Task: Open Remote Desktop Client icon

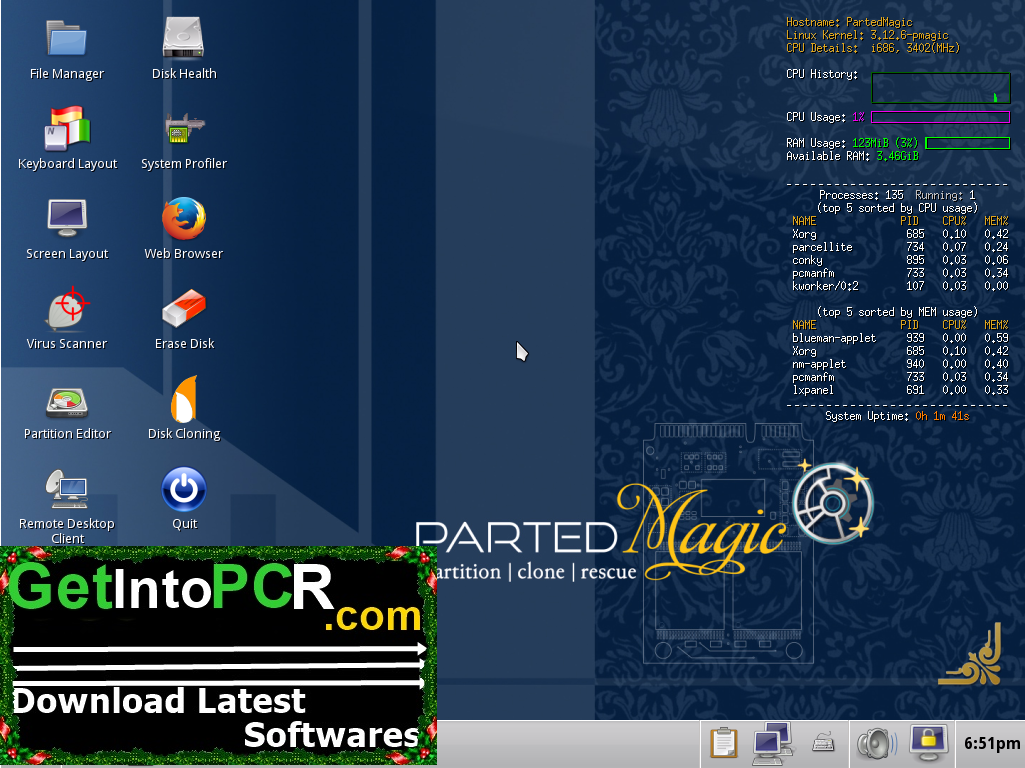Action: click(x=67, y=489)
